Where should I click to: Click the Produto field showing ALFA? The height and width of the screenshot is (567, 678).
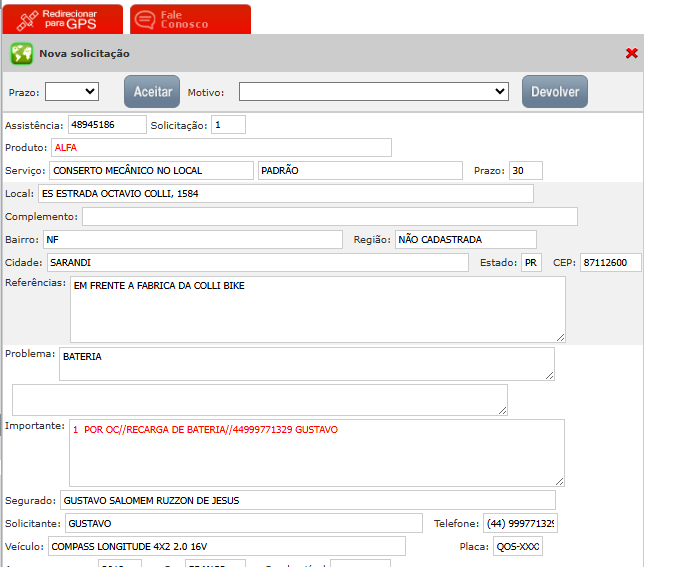coord(220,148)
